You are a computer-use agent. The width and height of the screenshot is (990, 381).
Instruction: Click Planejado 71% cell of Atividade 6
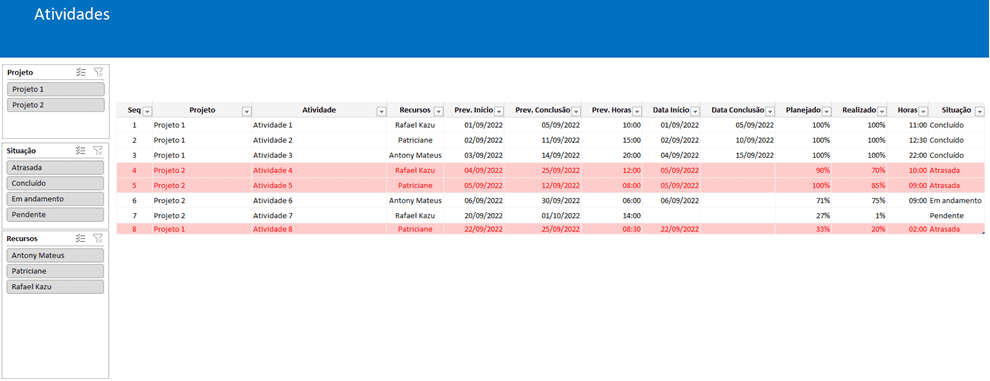804,201
